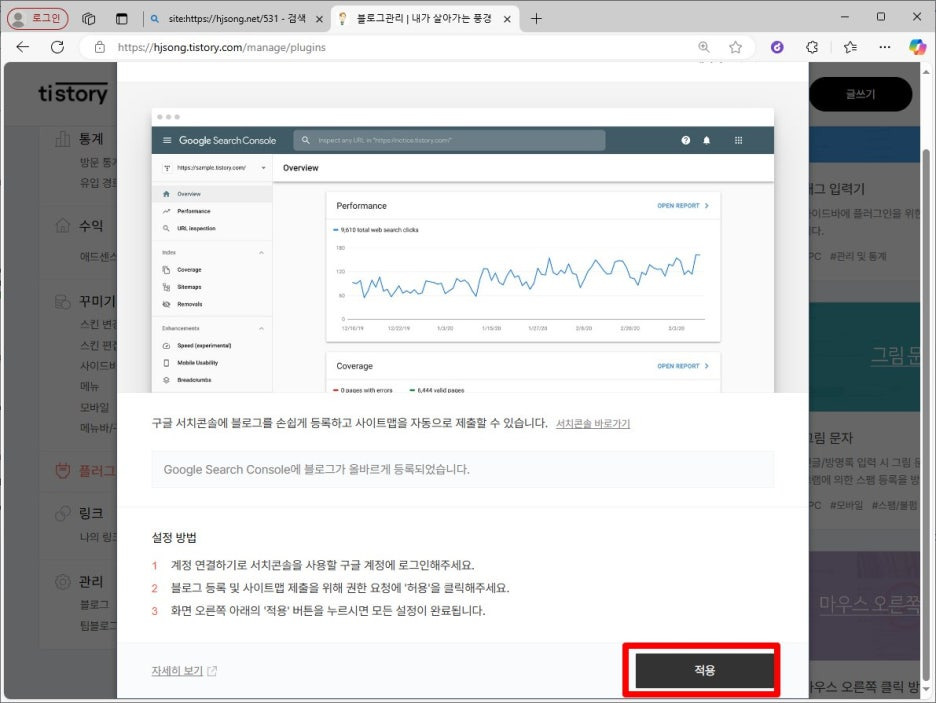Click the 서치콘솔 바로가기 link
The image size is (936, 703).
(593, 424)
